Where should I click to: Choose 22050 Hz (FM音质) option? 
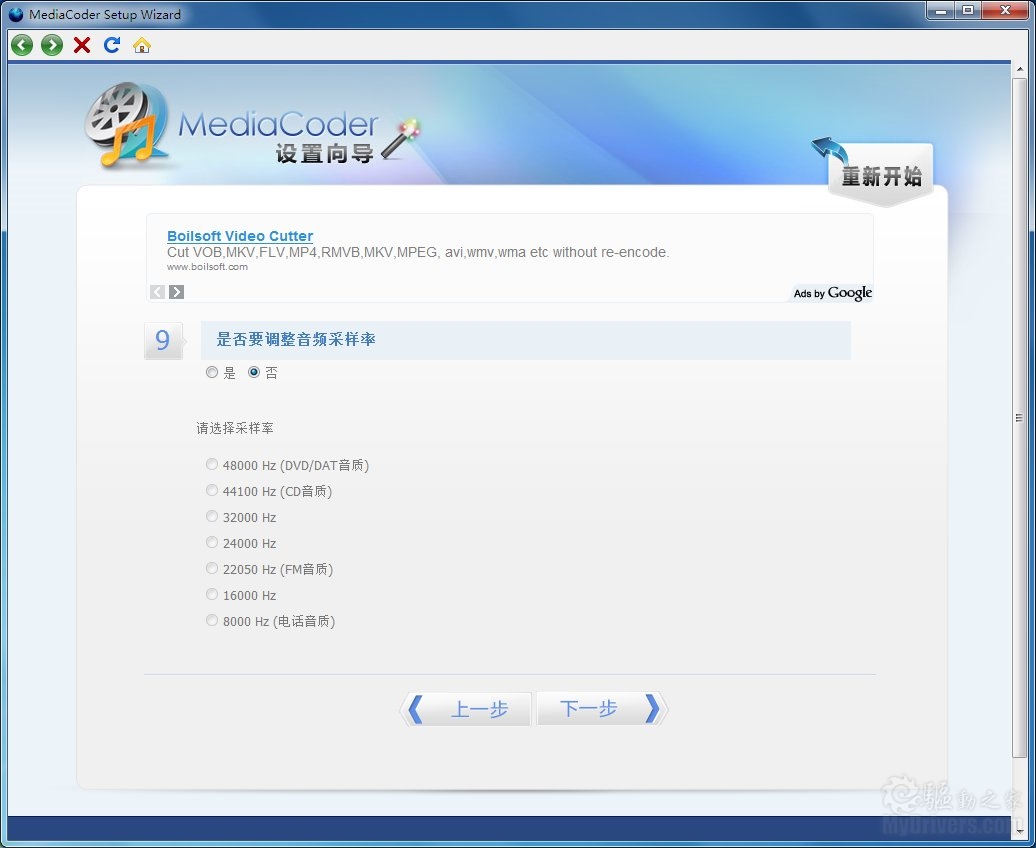tap(211, 568)
